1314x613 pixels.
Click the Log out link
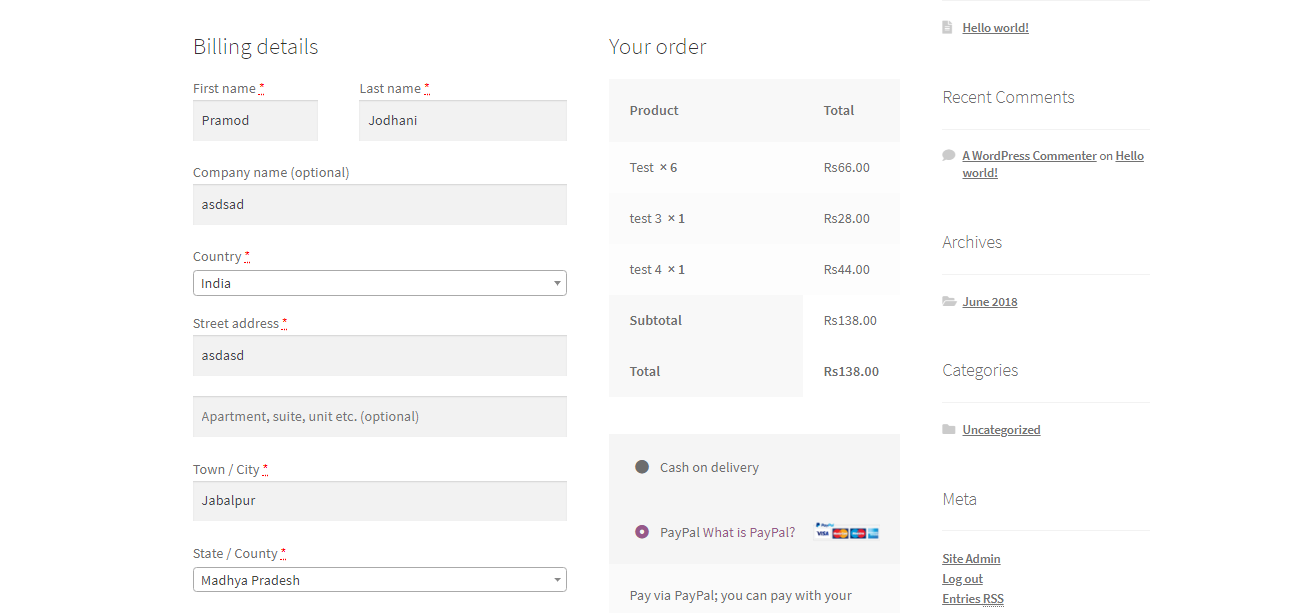coord(962,579)
